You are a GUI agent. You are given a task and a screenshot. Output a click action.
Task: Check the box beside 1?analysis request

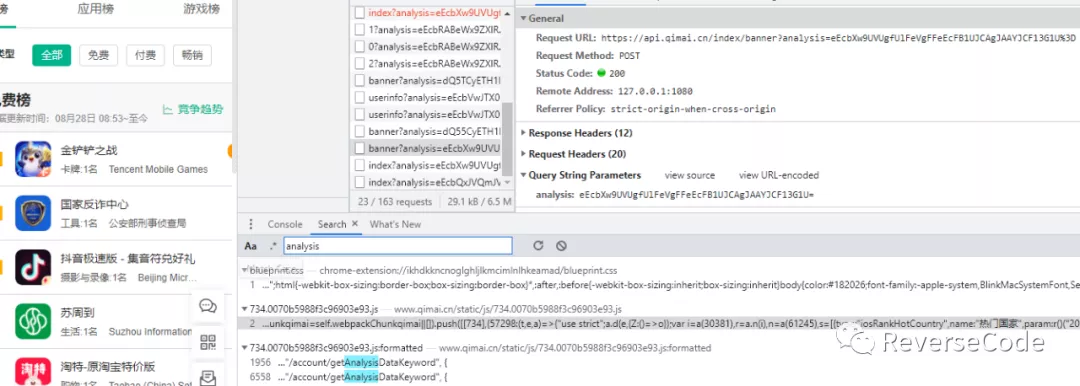pos(360,30)
